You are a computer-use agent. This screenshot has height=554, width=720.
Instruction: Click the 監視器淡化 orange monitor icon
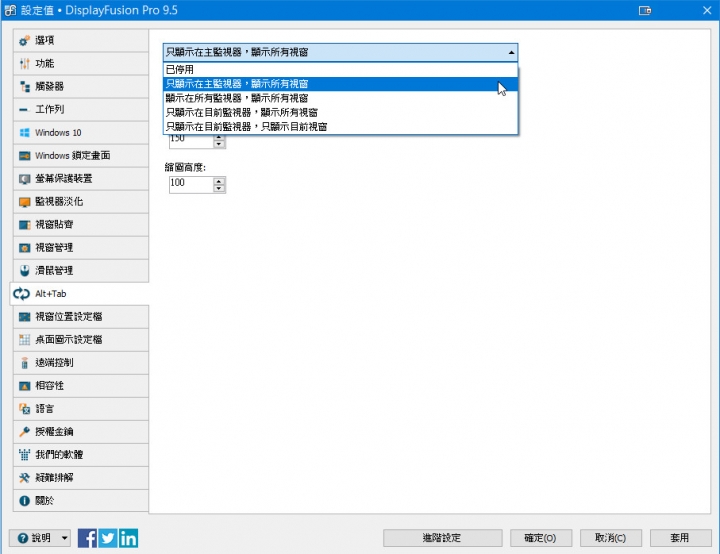point(24,202)
